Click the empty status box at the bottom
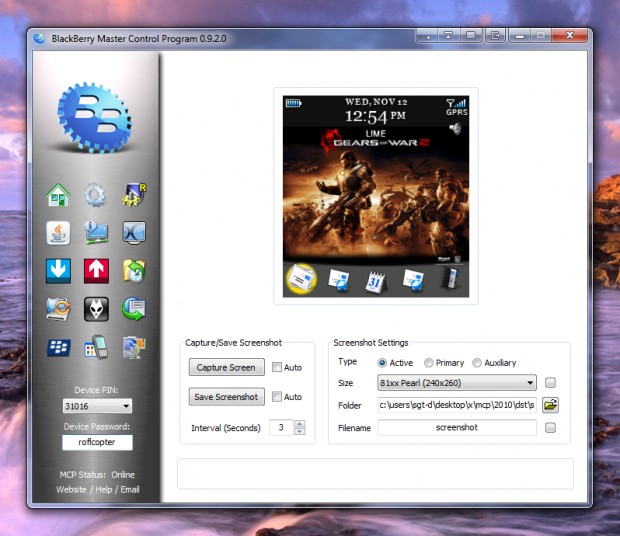Viewport: 620px width, 536px height. pyautogui.click(x=375, y=474)
